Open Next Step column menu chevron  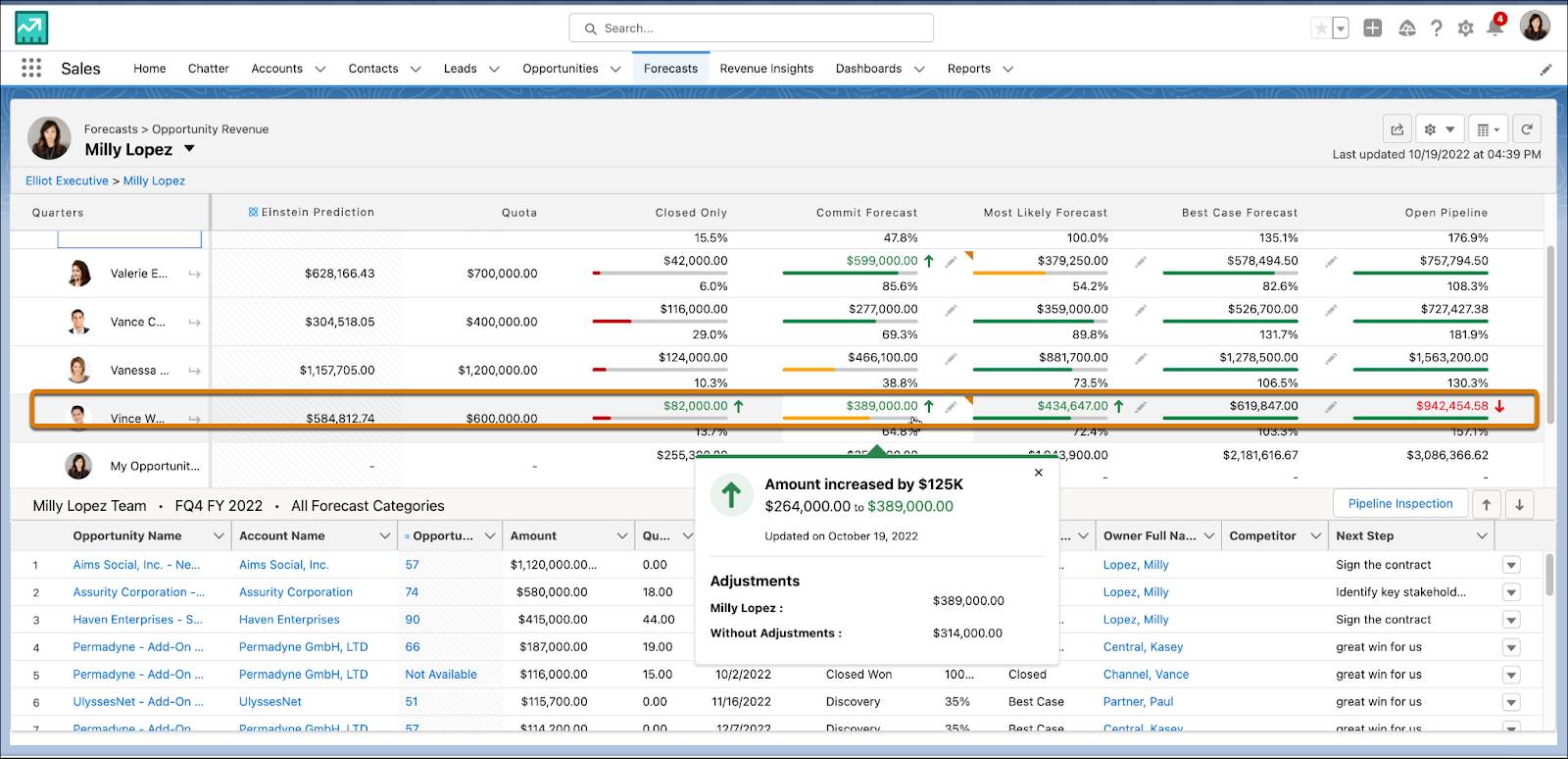coord(1482,535)
